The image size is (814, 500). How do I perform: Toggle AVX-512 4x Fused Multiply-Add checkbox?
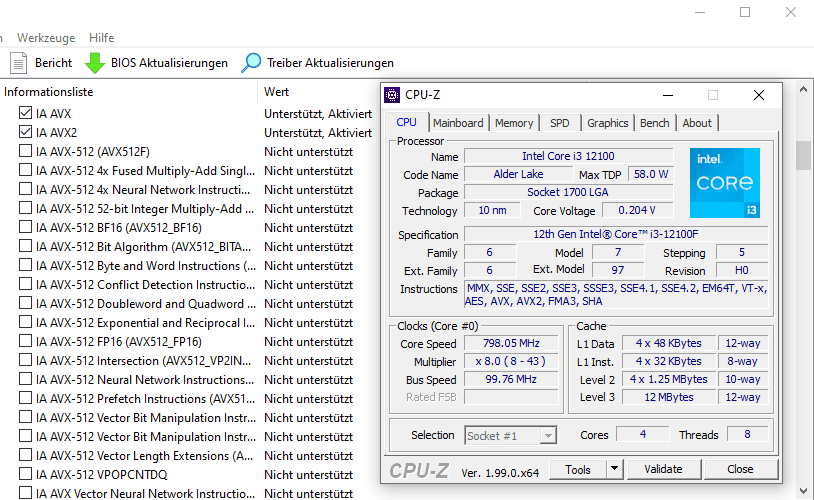25,170
